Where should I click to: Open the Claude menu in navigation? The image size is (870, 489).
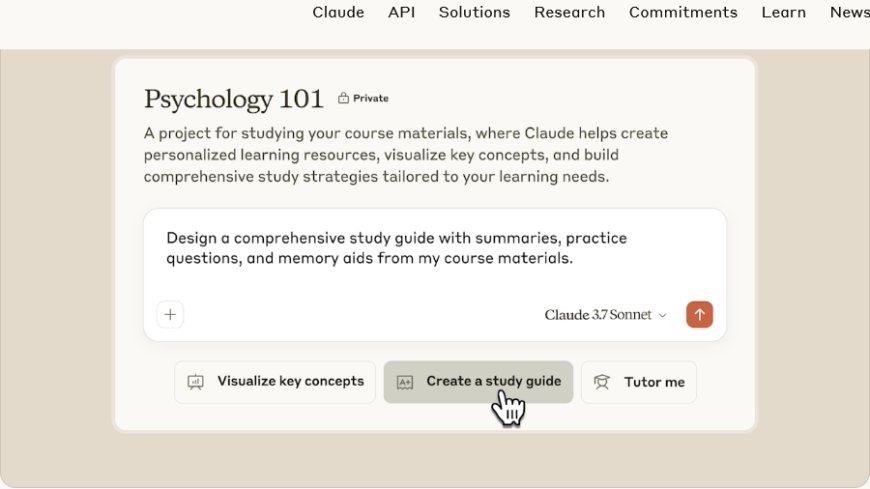pyautogui.click(x=338, y=12)
